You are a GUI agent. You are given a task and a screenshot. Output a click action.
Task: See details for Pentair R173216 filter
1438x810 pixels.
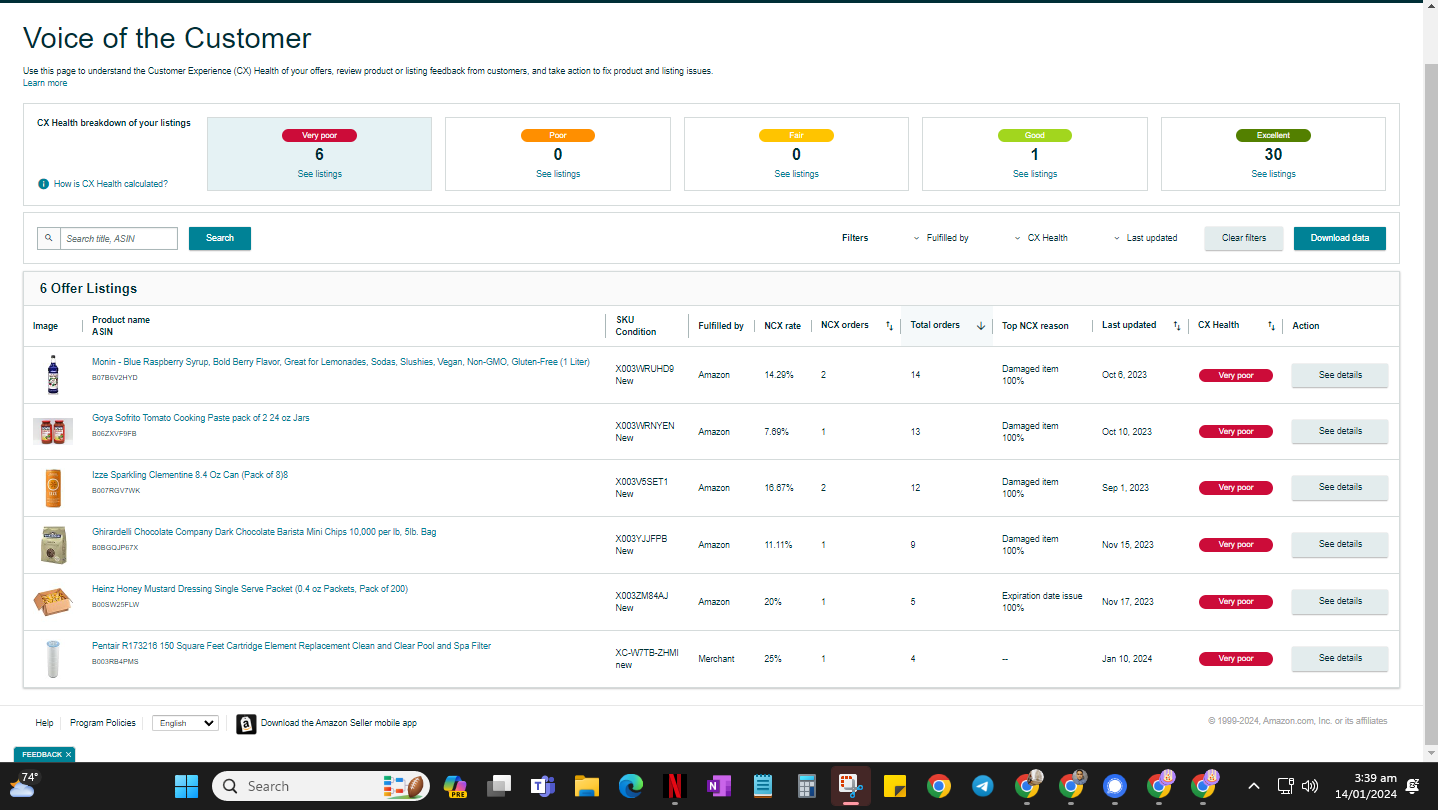tap(1340, 658)
